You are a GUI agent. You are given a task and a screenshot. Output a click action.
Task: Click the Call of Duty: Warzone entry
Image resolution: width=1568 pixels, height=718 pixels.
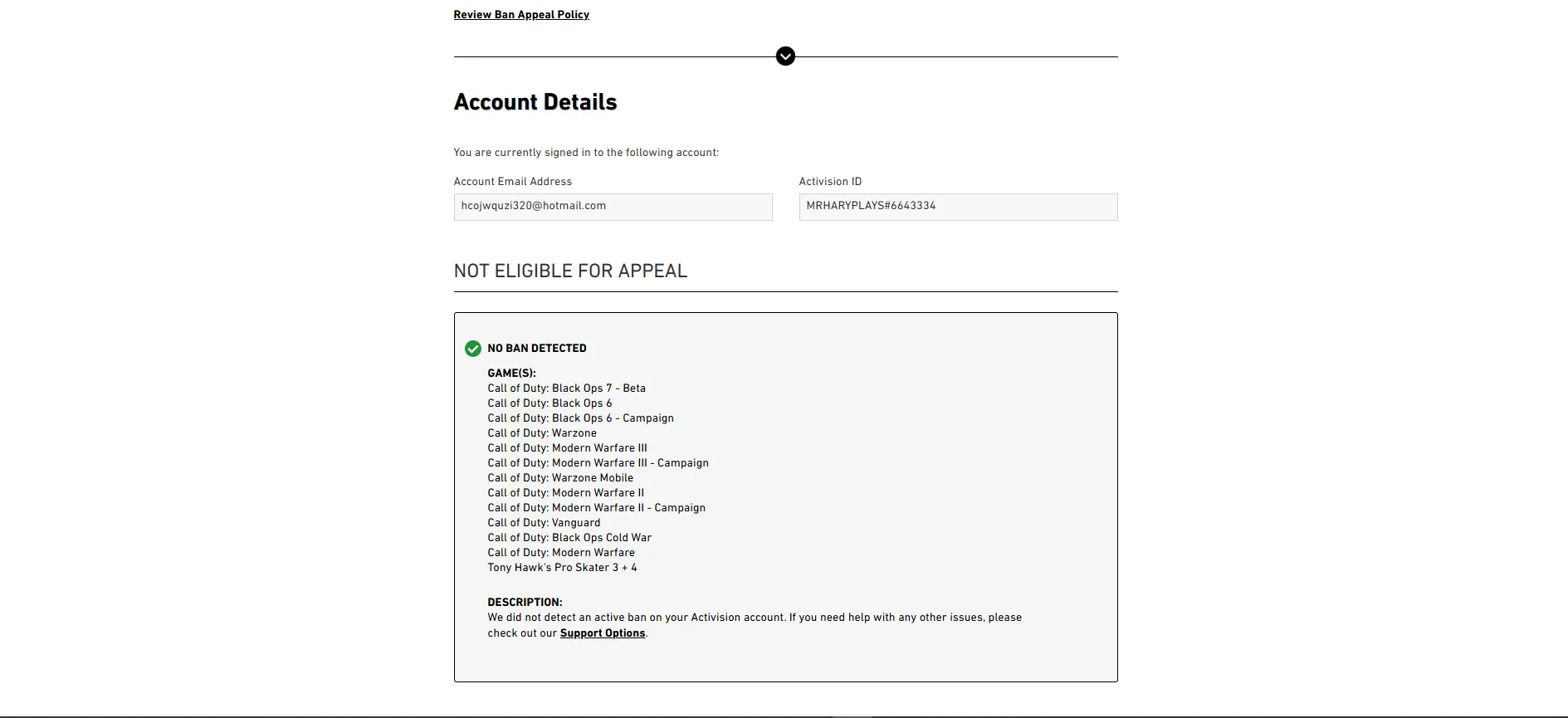pos(542,433)
